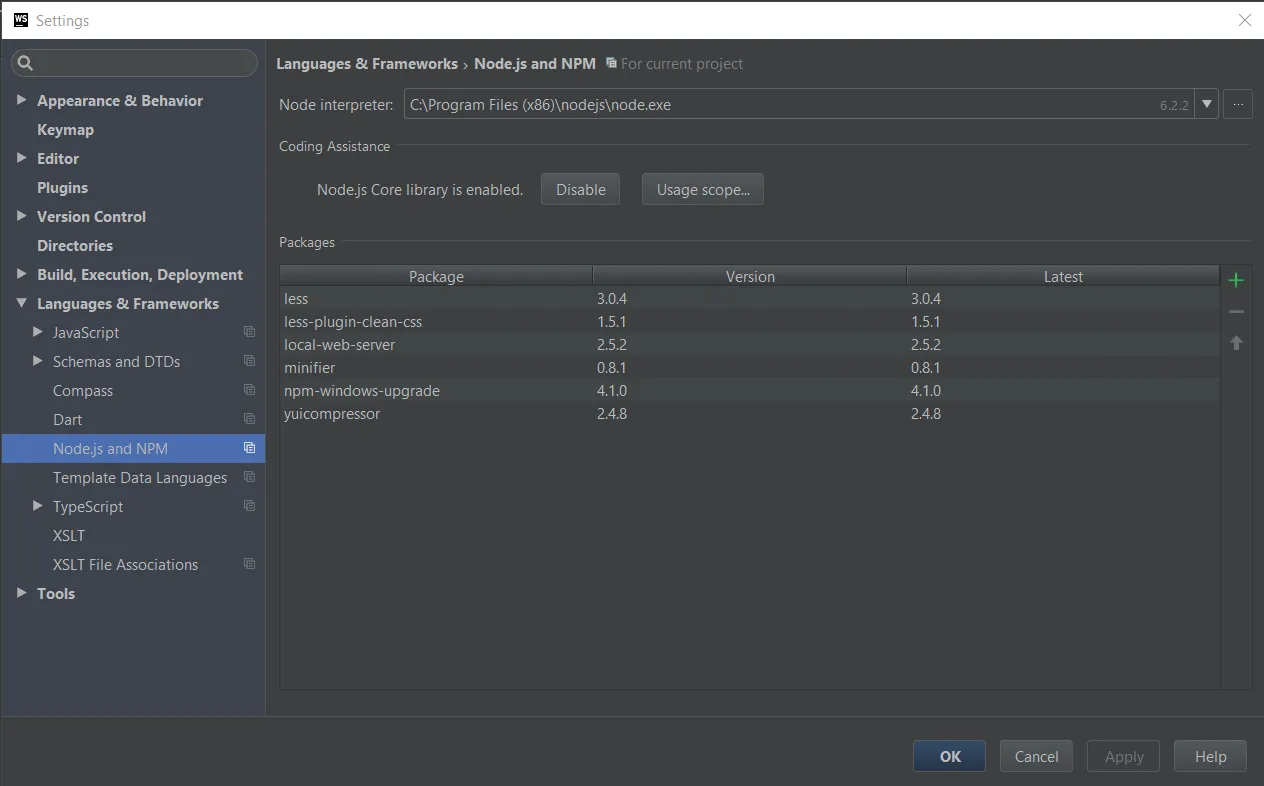Expand the TypeScript subsection arrow
The height and width of the screenshot is (786, 1264).
point(38,506)
